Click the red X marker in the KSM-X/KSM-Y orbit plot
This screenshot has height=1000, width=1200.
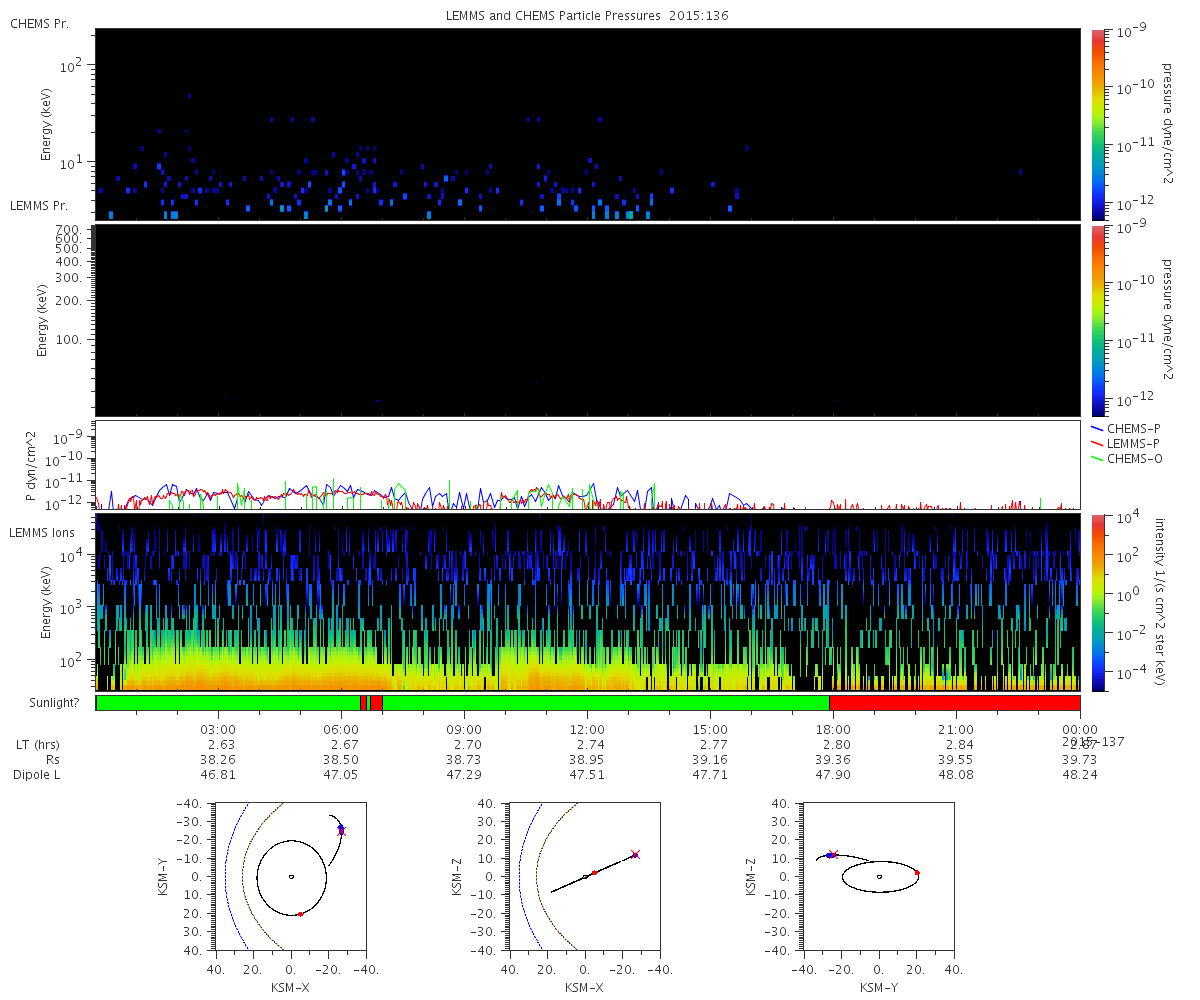click(x=341, y=831)
